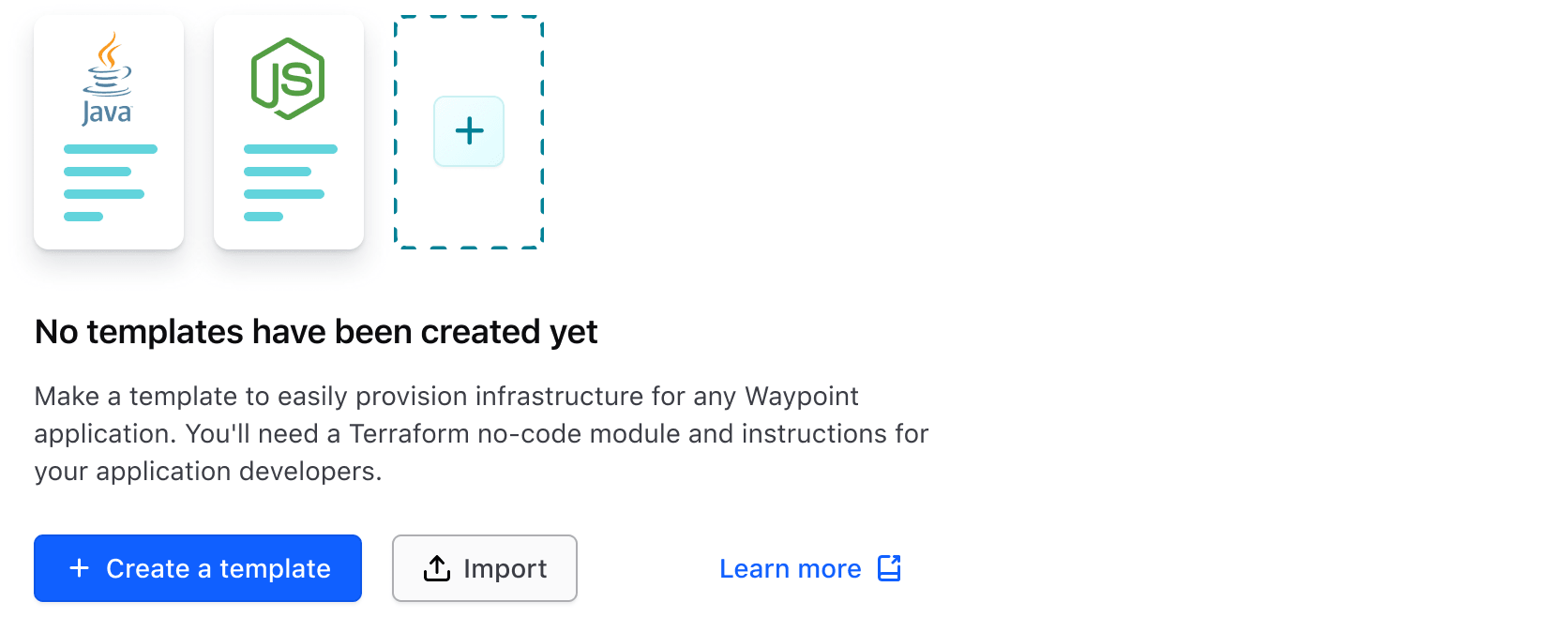Click the blue plus square inside dashed outline
The image size is (1568, 617).
468,131
